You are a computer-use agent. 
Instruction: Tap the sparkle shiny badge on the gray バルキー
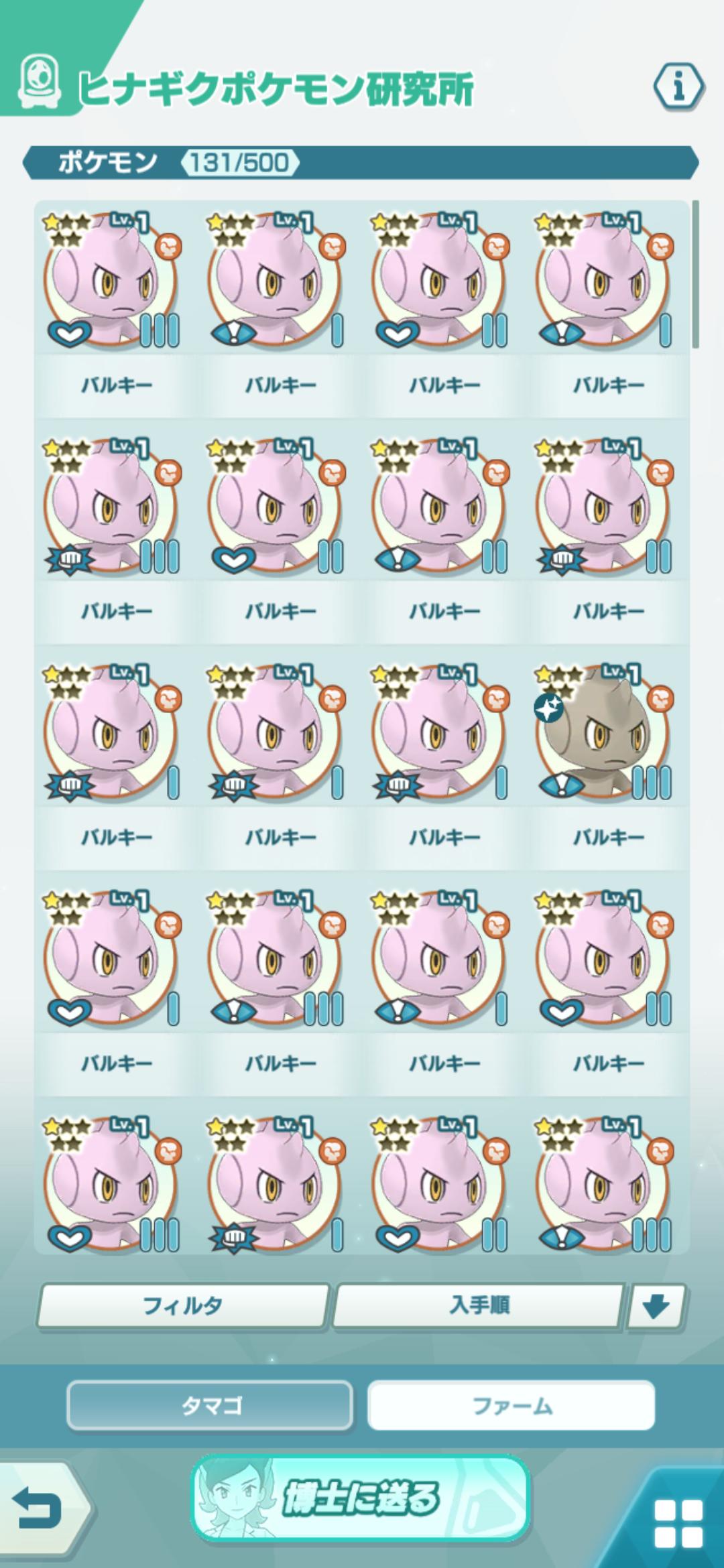(x=548, y=708)
